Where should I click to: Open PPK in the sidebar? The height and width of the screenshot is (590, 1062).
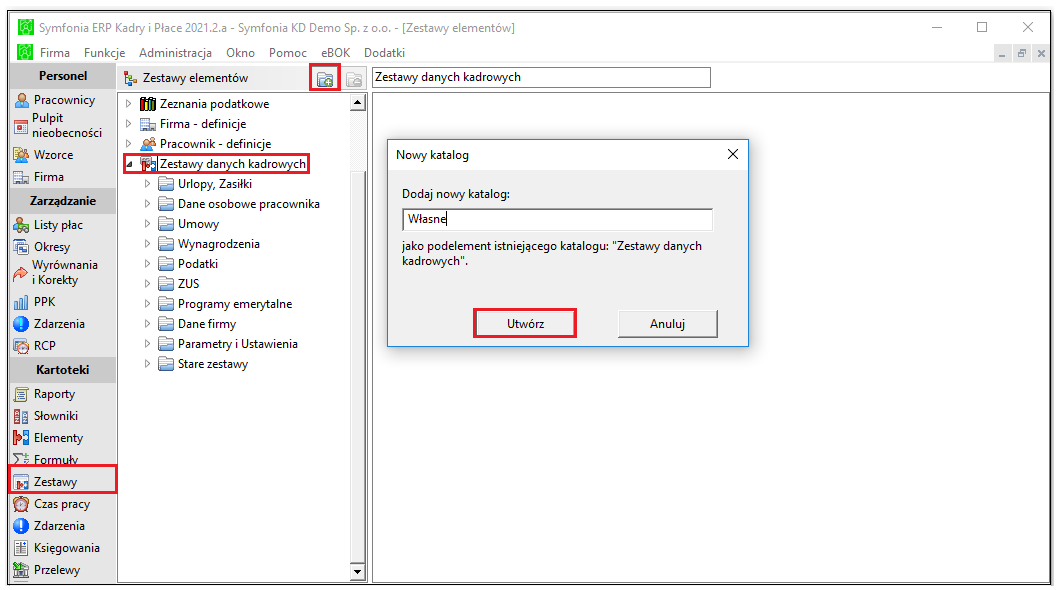35,301
